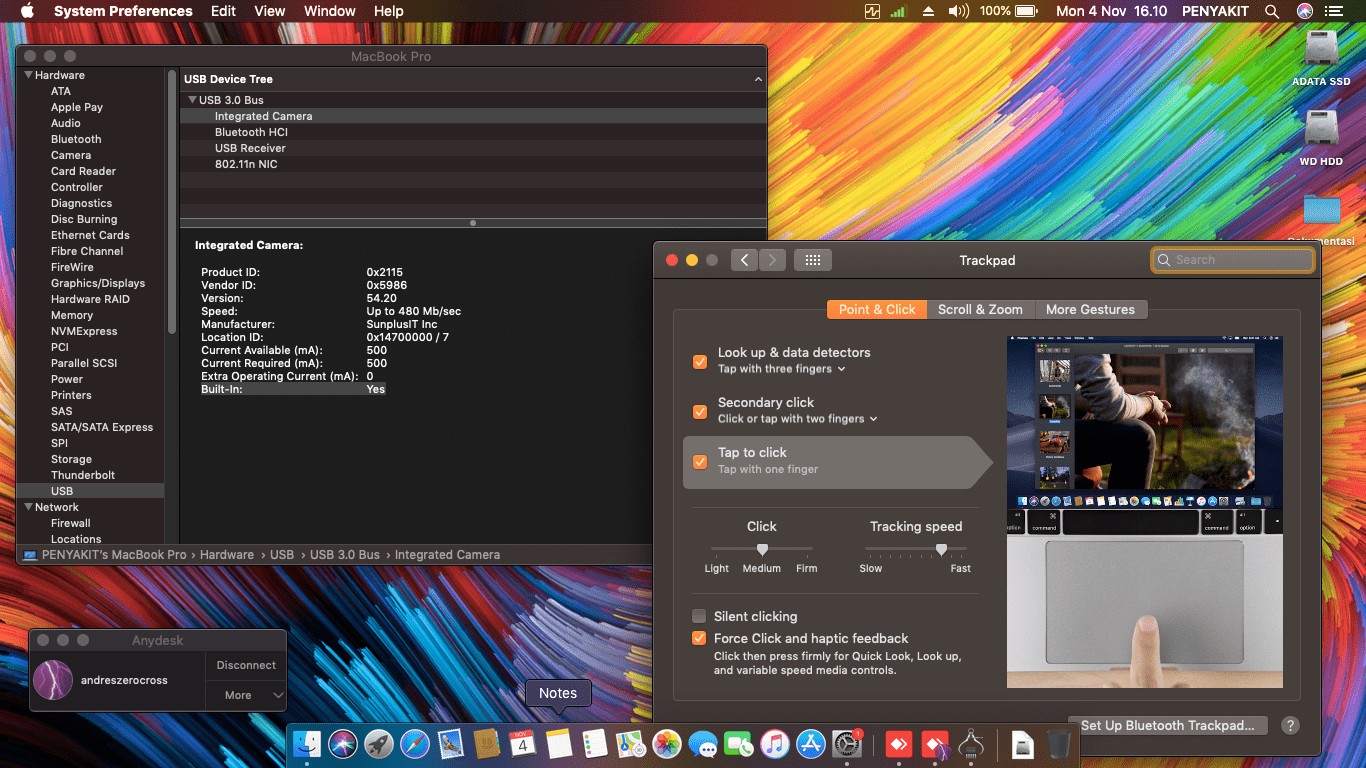Disable Force Click and haptic feedback
This screenshot has width=1366, height=768.
pos(698,638)
